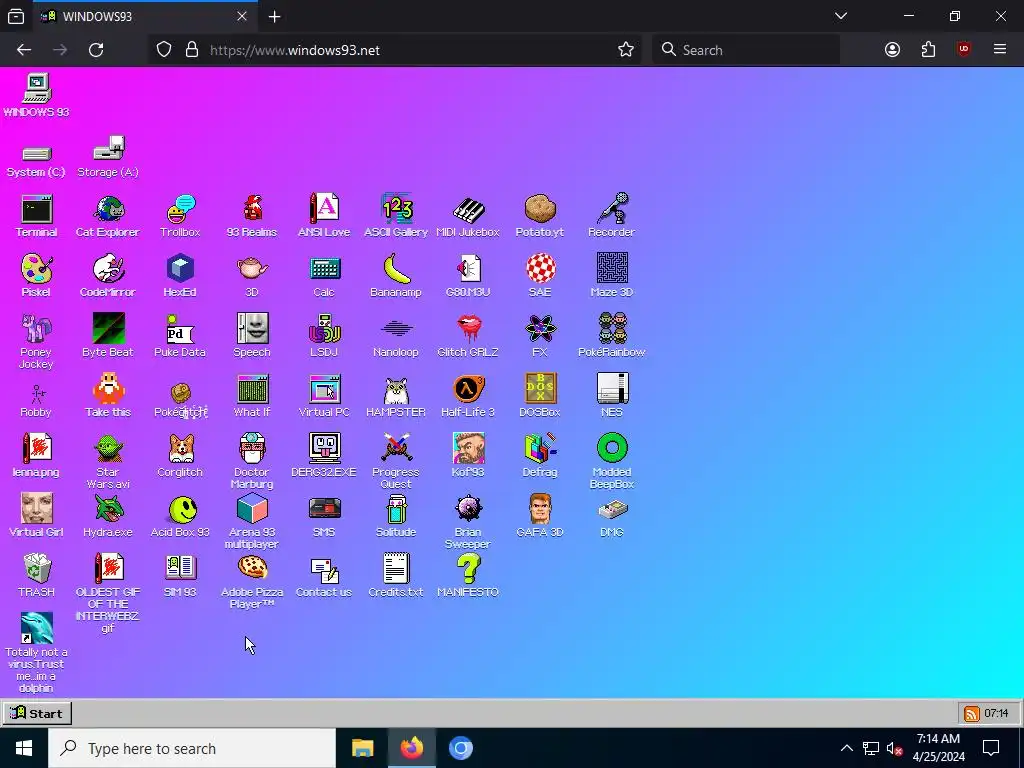
Task: Run Defrag
Action: (539, 456)
